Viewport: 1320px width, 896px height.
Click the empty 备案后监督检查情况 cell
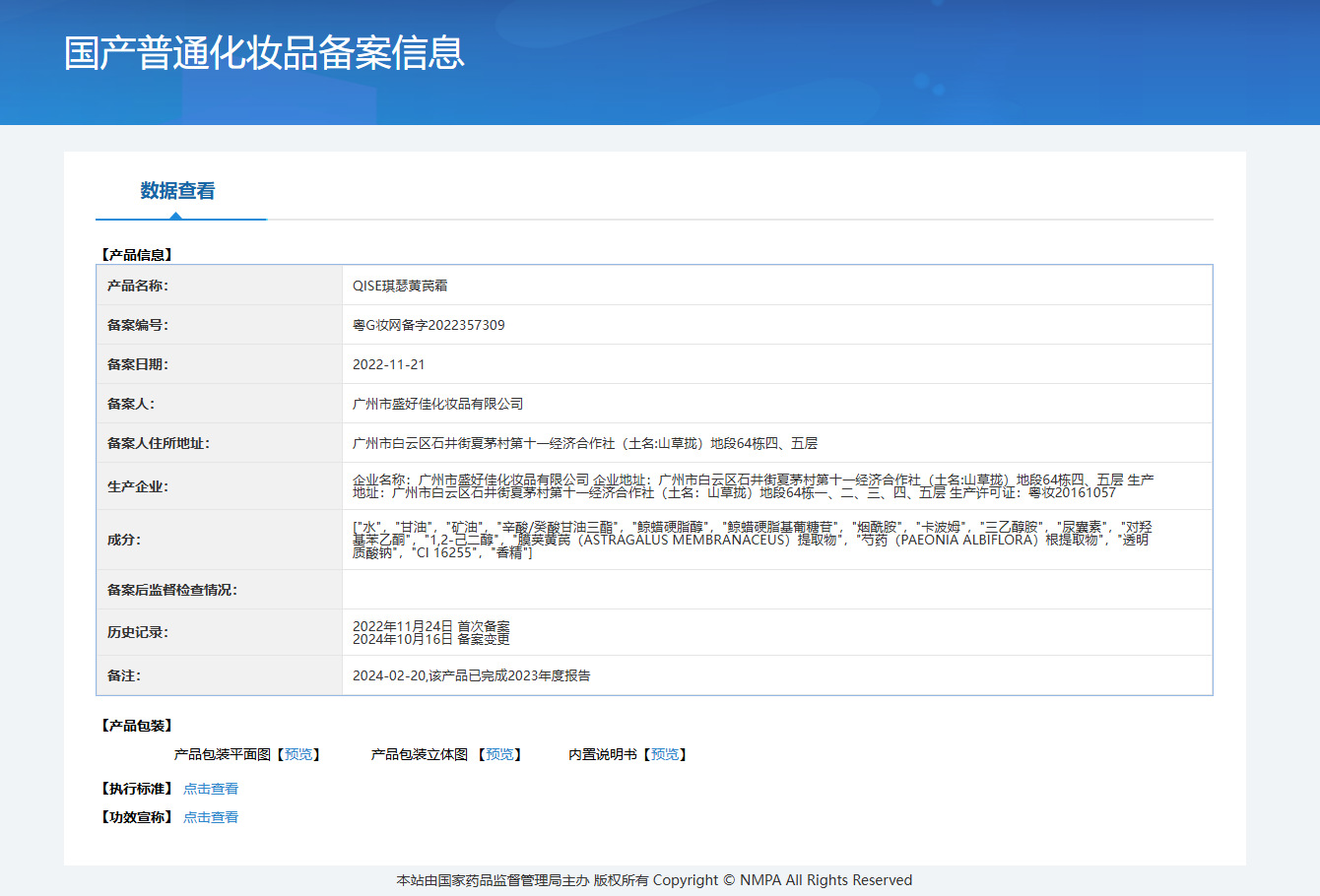coord(776,590)
